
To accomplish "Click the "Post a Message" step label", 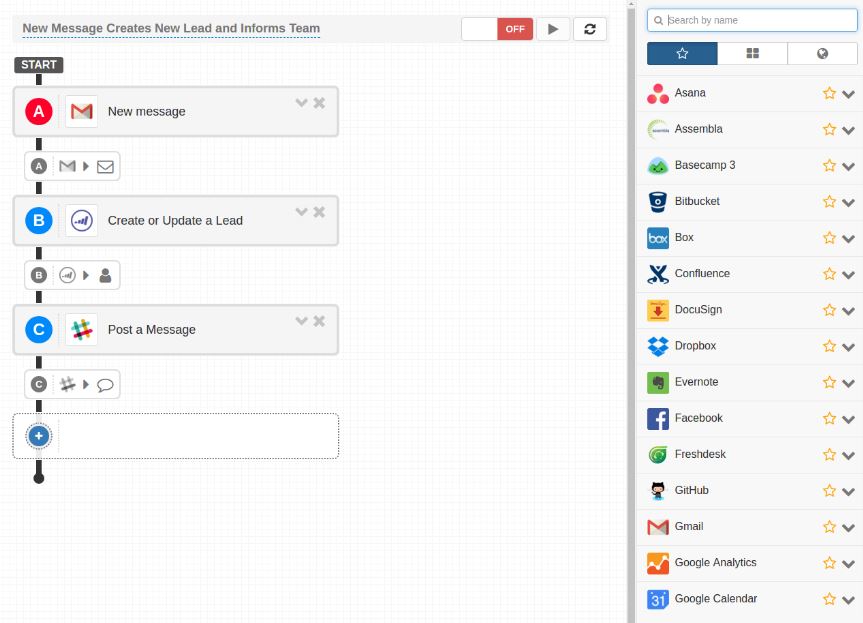I will click(x=152, y=330).
